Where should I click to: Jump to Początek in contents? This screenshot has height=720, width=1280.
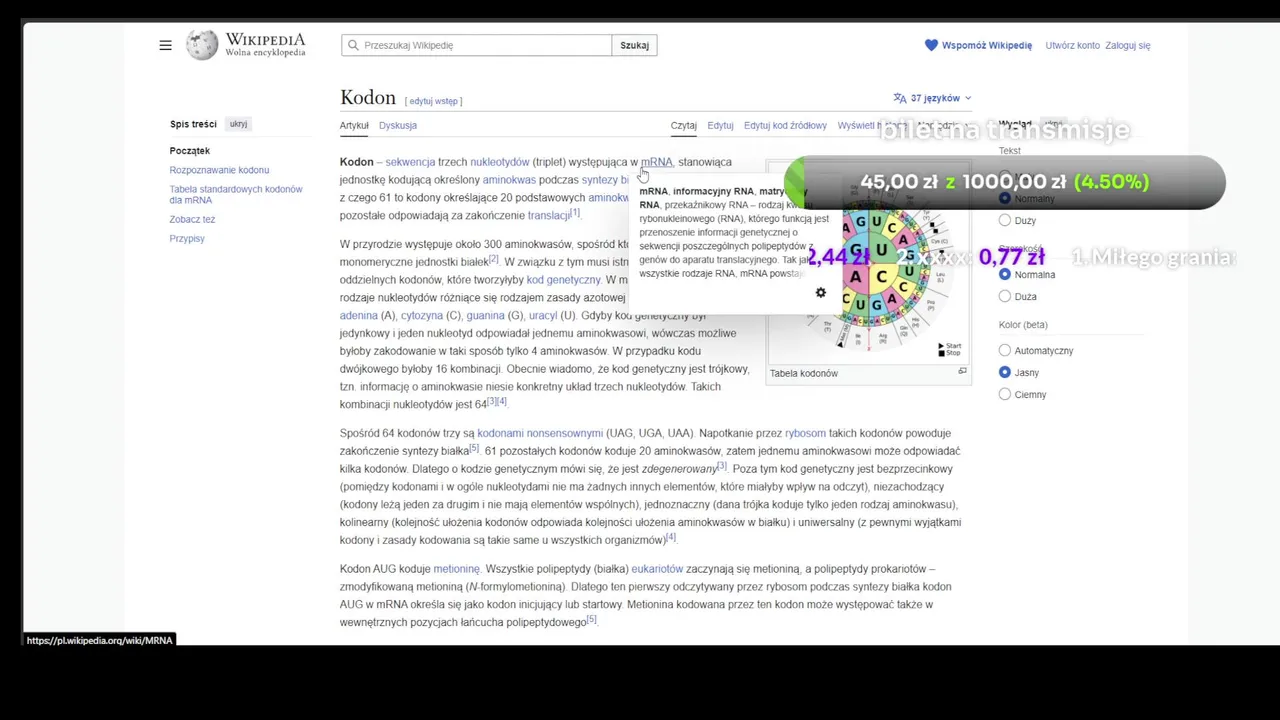coord(190,150)
